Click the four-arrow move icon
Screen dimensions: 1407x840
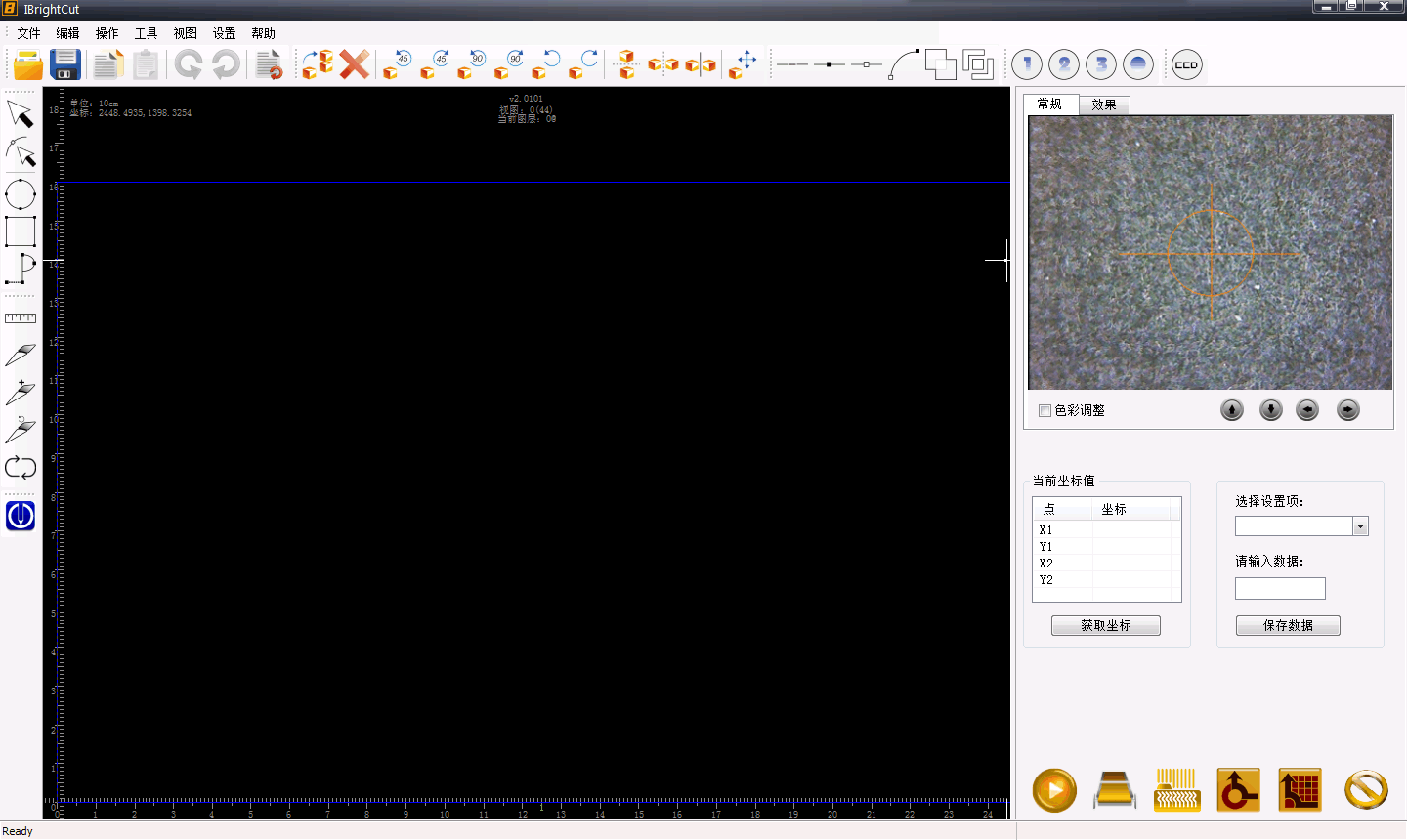coord(745,65)
